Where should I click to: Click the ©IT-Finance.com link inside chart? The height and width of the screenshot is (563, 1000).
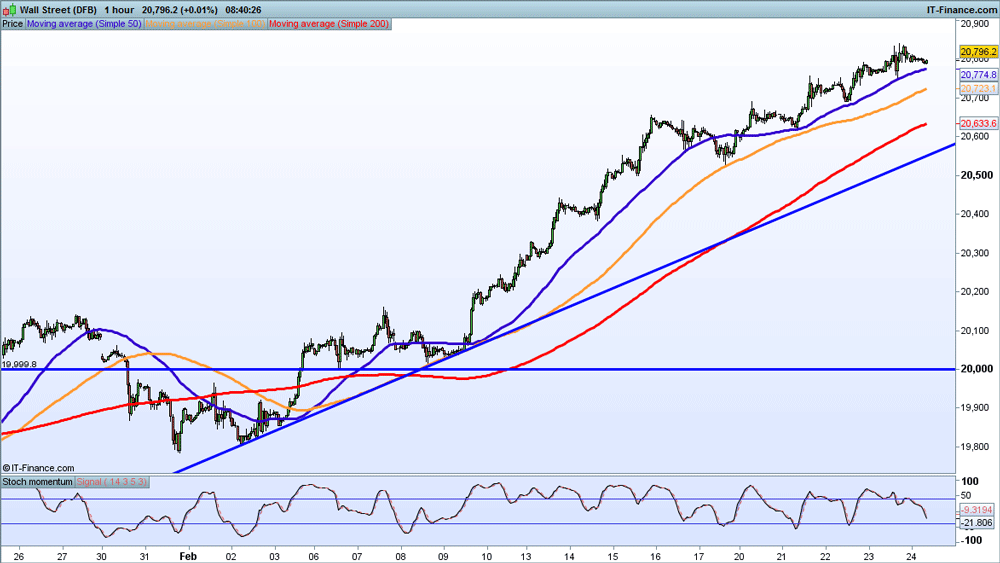tap(38, 468)
